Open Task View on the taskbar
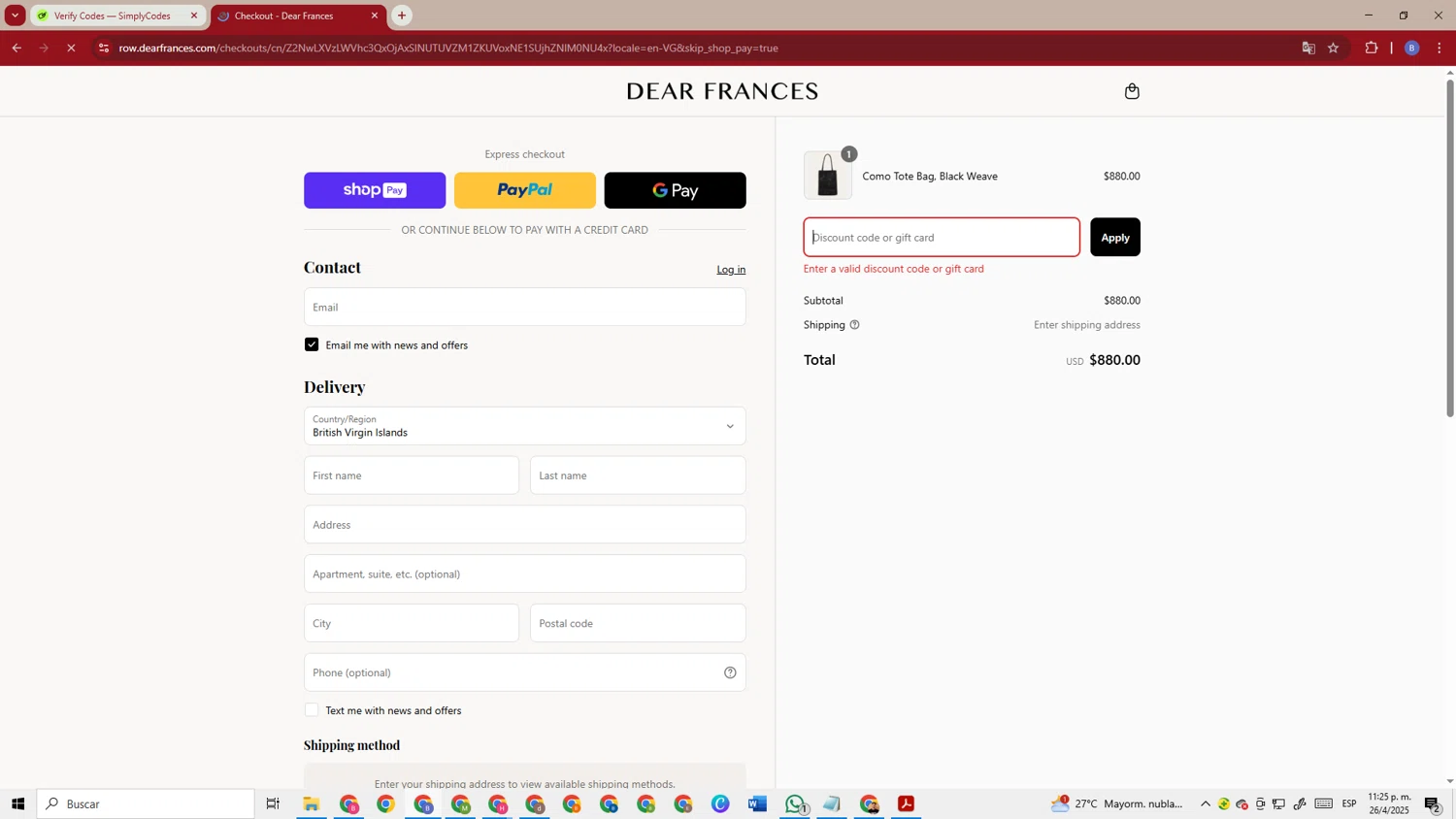The width and height of the screenshot is (1456, 819). pyautogui.click(x=273, y=803)
